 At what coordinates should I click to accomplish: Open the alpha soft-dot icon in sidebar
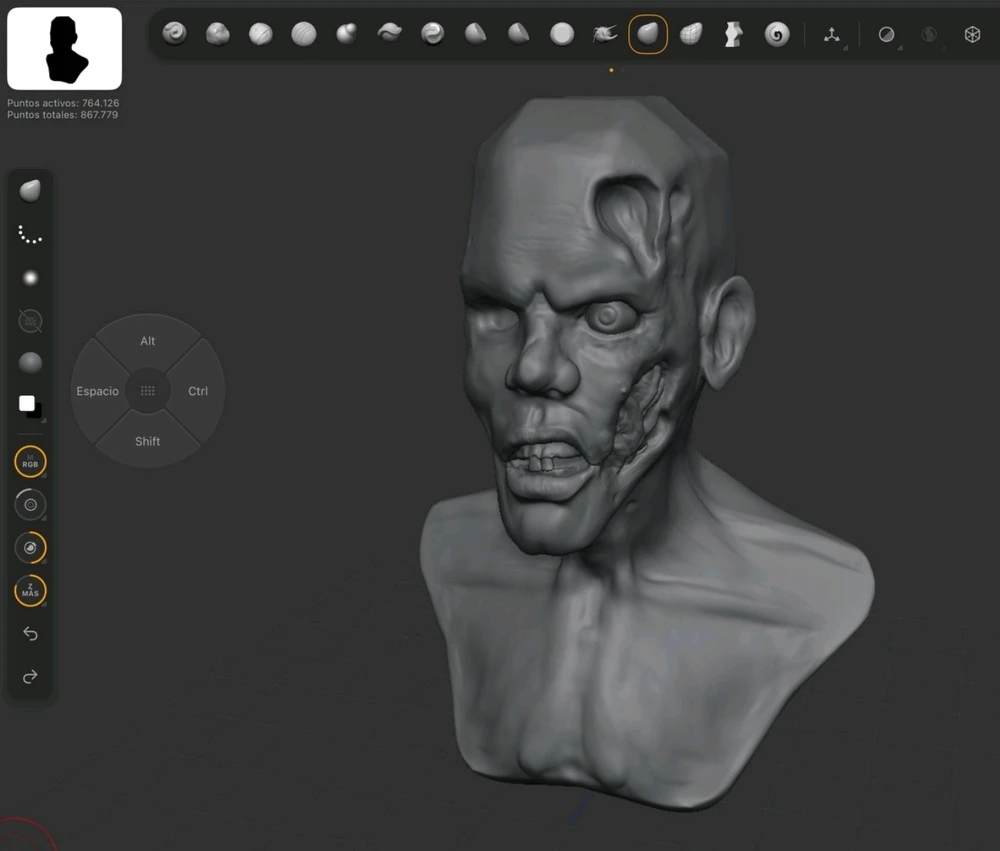[30, 278]
